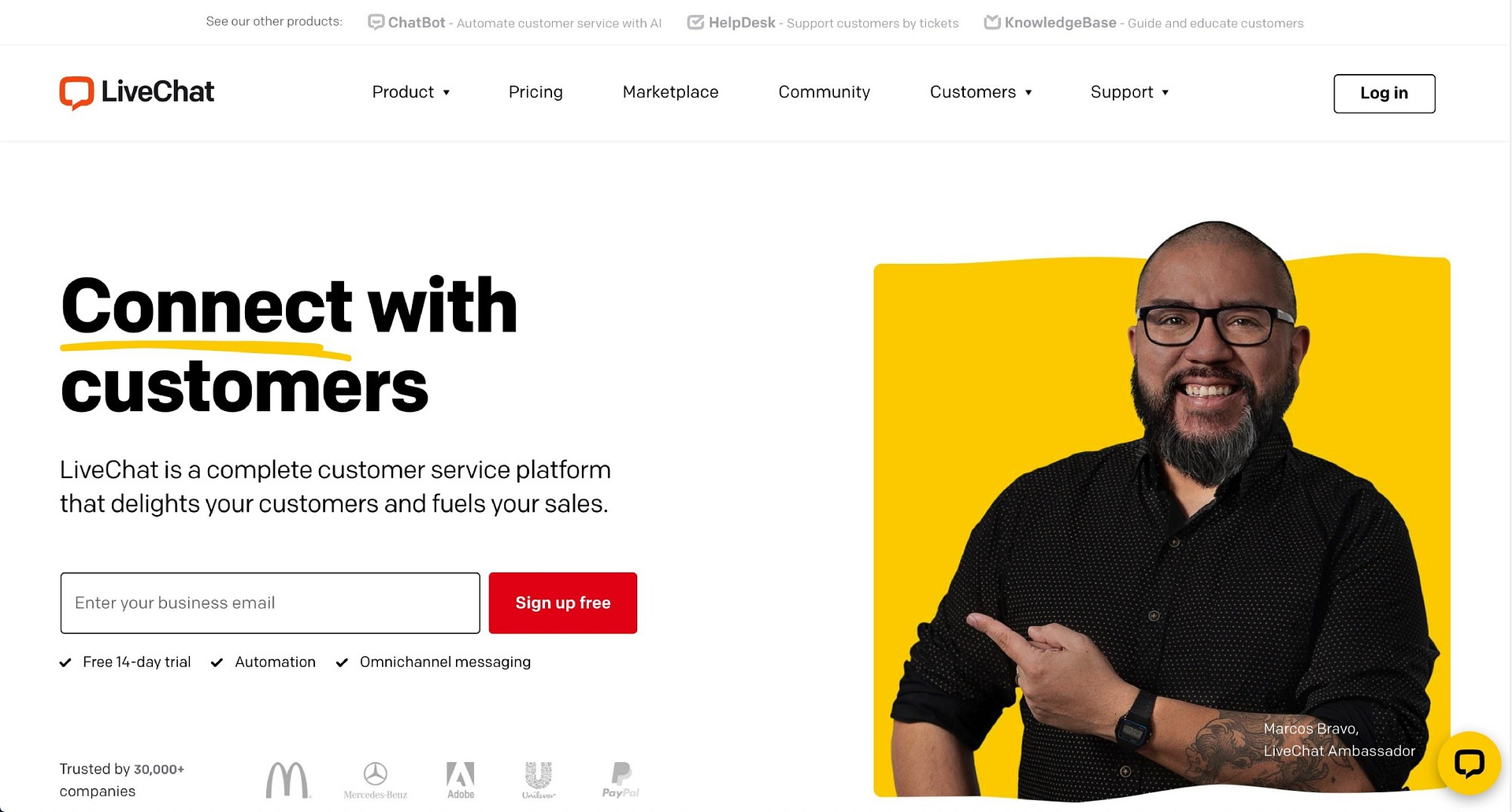This screenshot has height=812, width=1512.
Task: Click the Sign up free button
Action: [x=562, y=603]
